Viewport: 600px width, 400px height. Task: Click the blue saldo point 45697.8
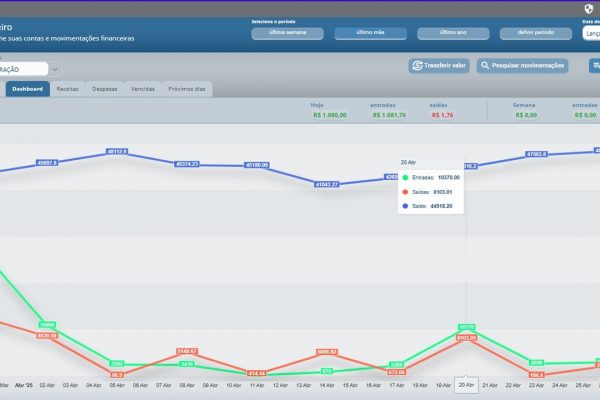pos(47,163)
